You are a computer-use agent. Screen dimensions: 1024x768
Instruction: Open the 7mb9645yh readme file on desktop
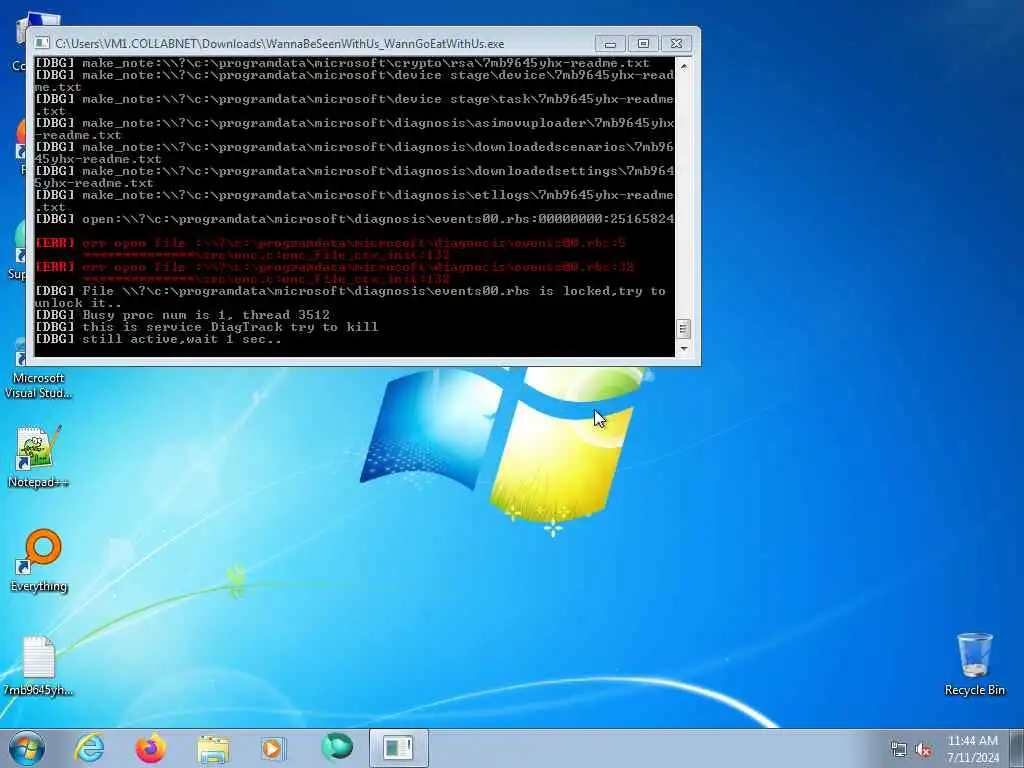click(x=38, y=666)
